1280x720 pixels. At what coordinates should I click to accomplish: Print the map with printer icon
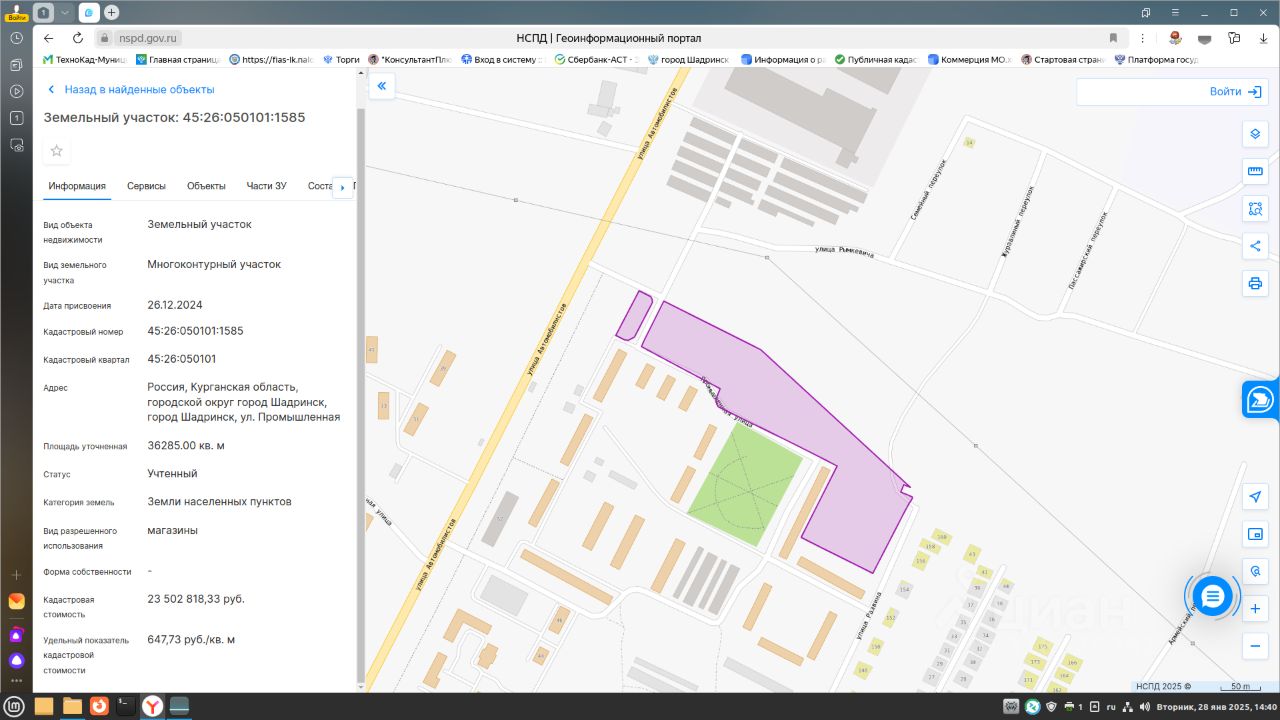1255,283
